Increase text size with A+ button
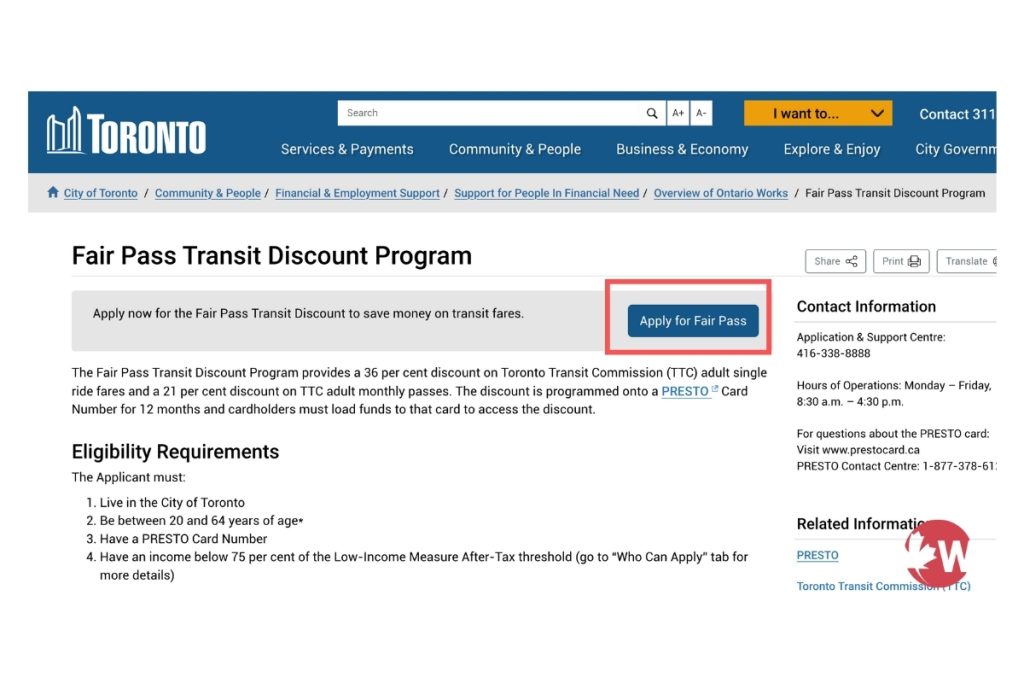Screen dimensions: 1024x683 678,113
